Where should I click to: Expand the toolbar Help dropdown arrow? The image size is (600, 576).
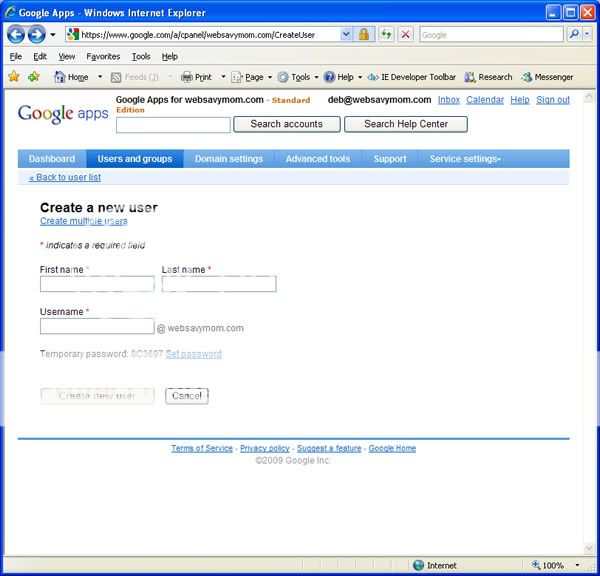[x=360, y=77]
